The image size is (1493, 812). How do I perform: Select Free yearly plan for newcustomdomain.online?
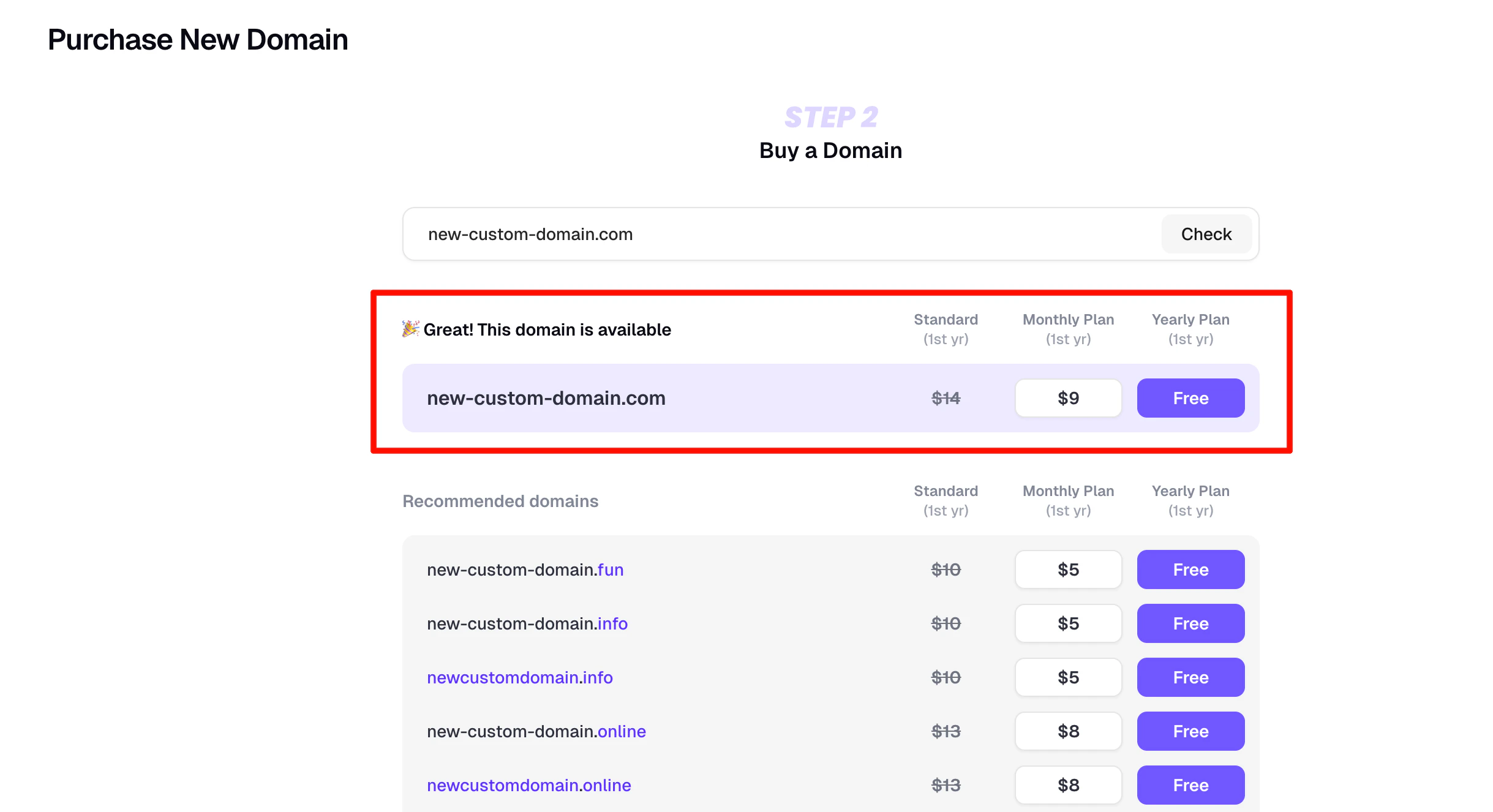pyautogui.click(x=1190, y=785)
